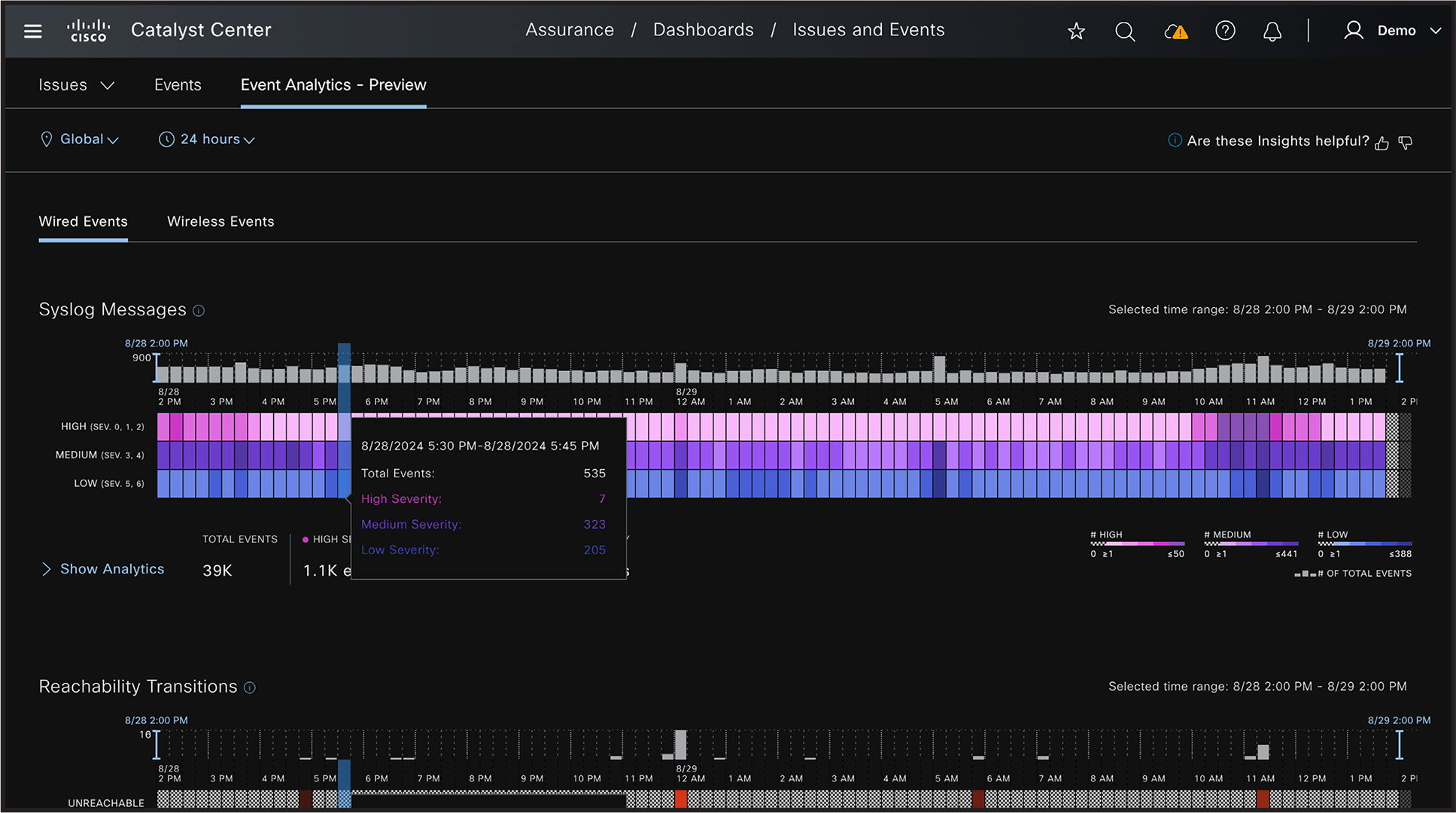Switch to the Wireless Events view
This screenshot has height=813, width=1456.
(220, 221)
